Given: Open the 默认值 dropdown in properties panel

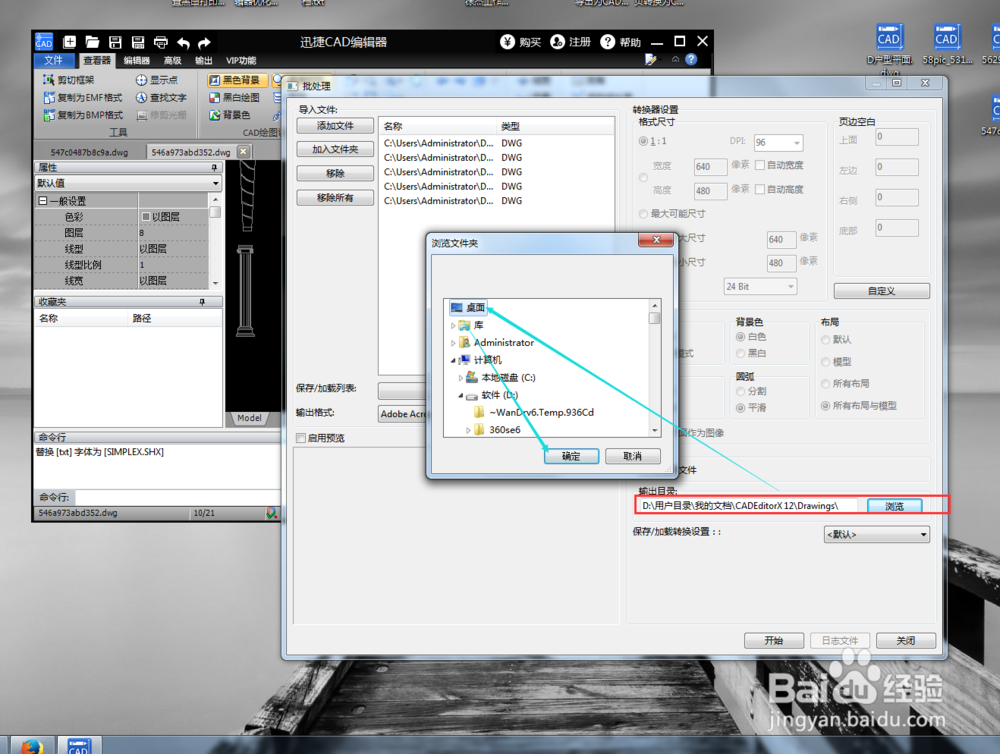Looking at the screenshot, I should click(128, 183).
